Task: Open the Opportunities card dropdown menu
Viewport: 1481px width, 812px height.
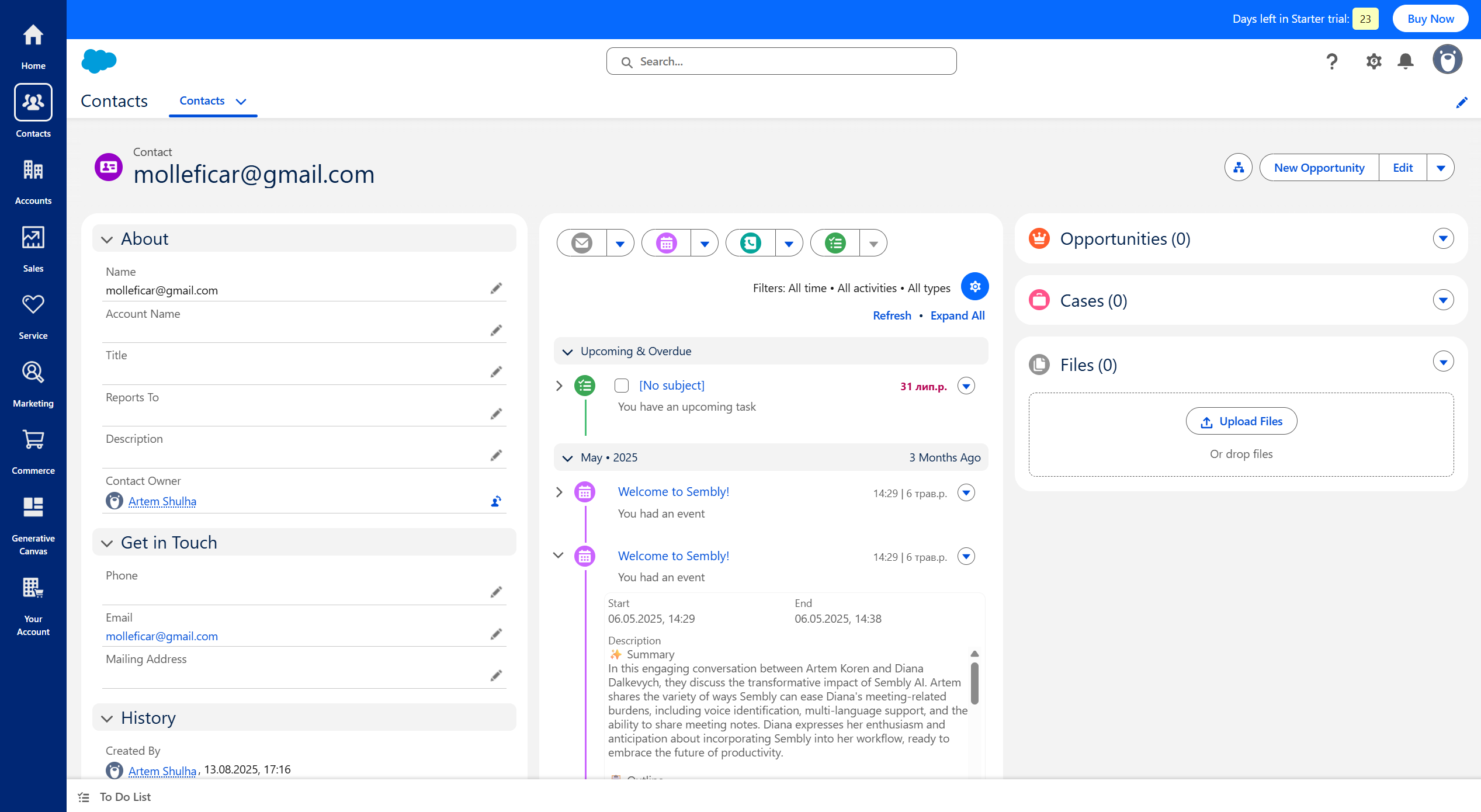Action: [x=1443, y=238]
